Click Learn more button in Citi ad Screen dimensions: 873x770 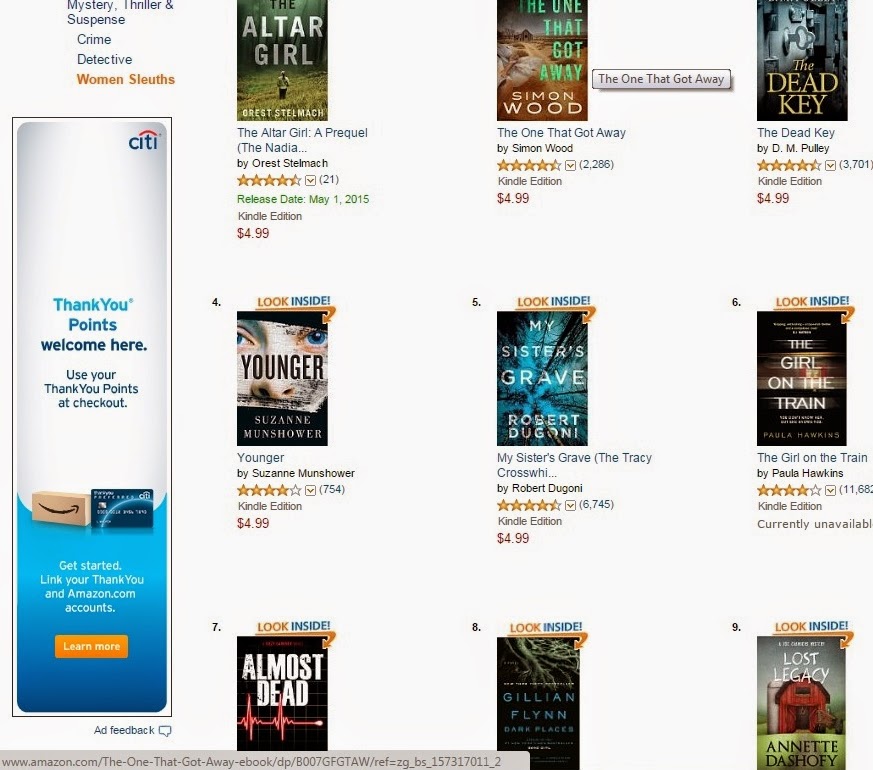[91, 646]
